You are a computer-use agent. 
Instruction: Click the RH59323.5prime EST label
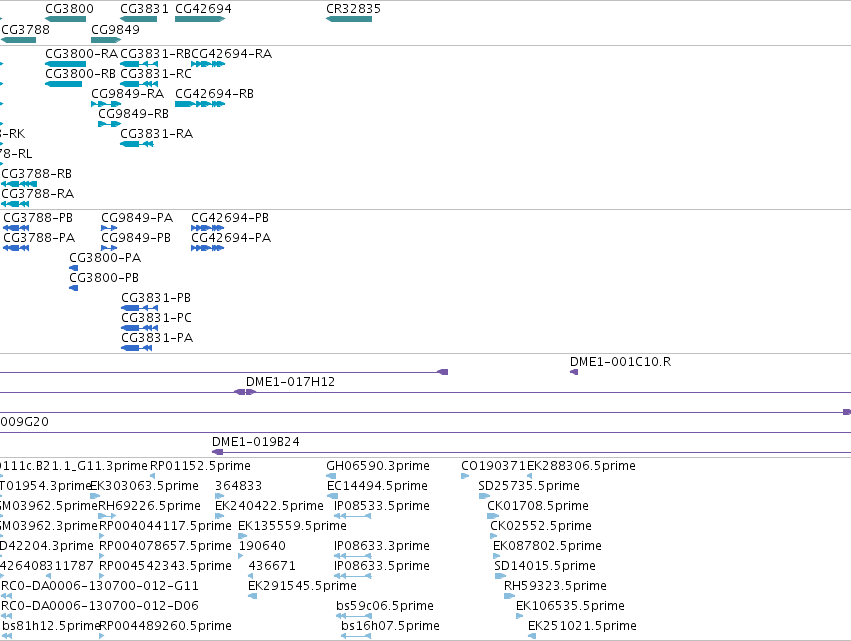point(555,586)
